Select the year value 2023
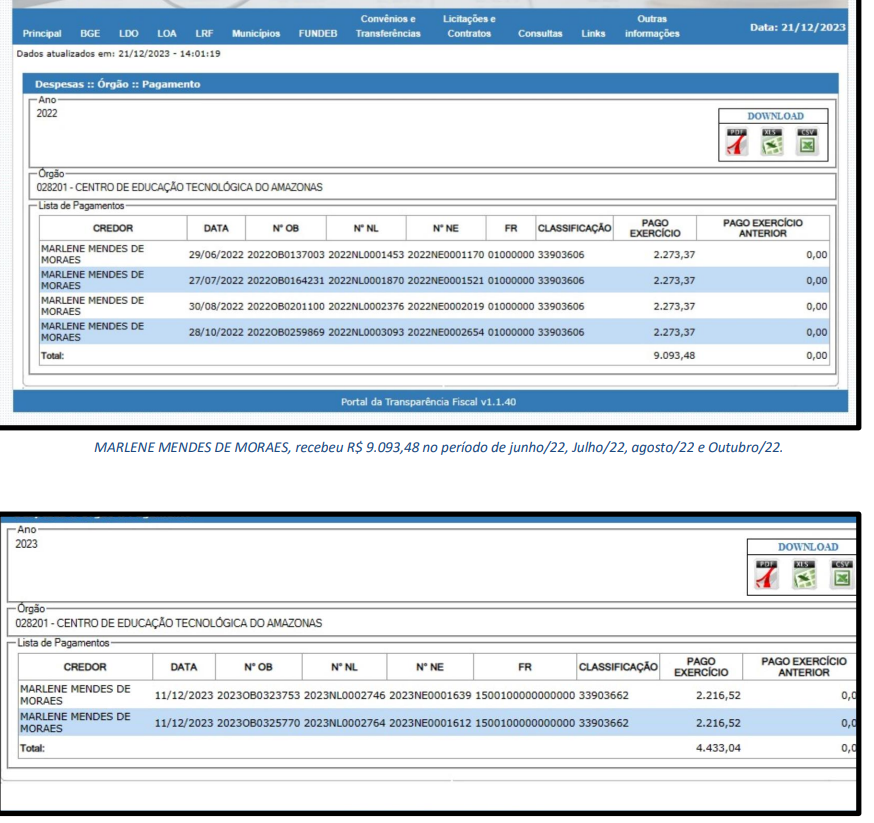 (26, 544)
